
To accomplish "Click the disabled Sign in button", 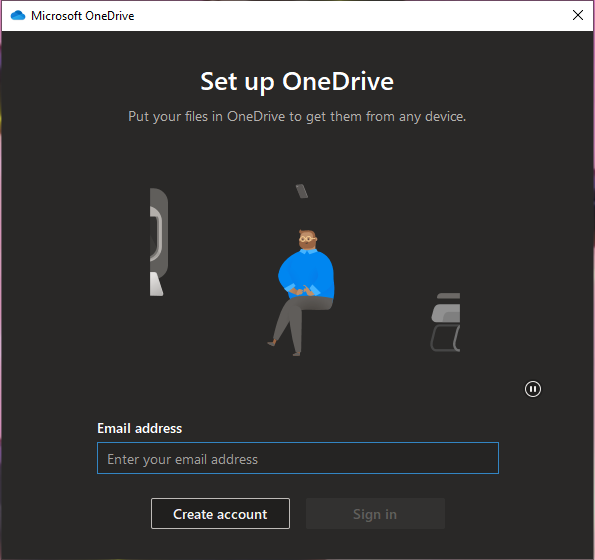I will [375, 514].
